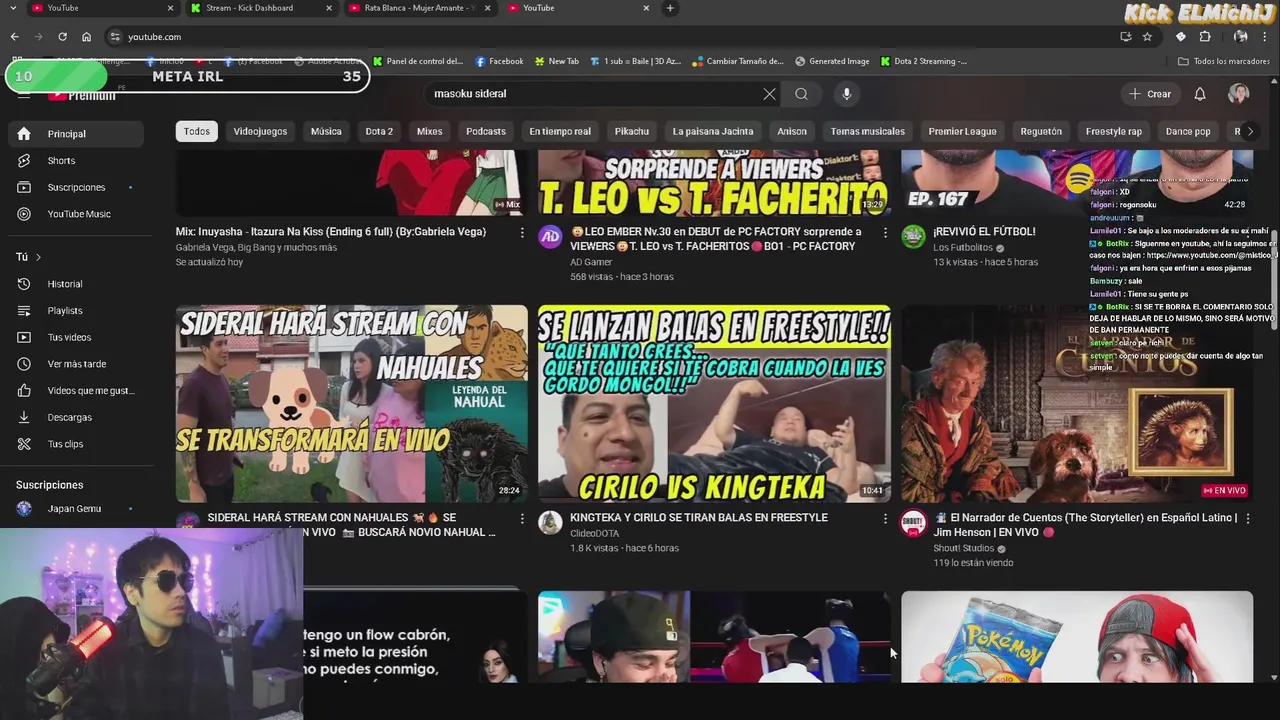Select the Dance pop chip
1280x720 pixels.
tap(1188, 131)
